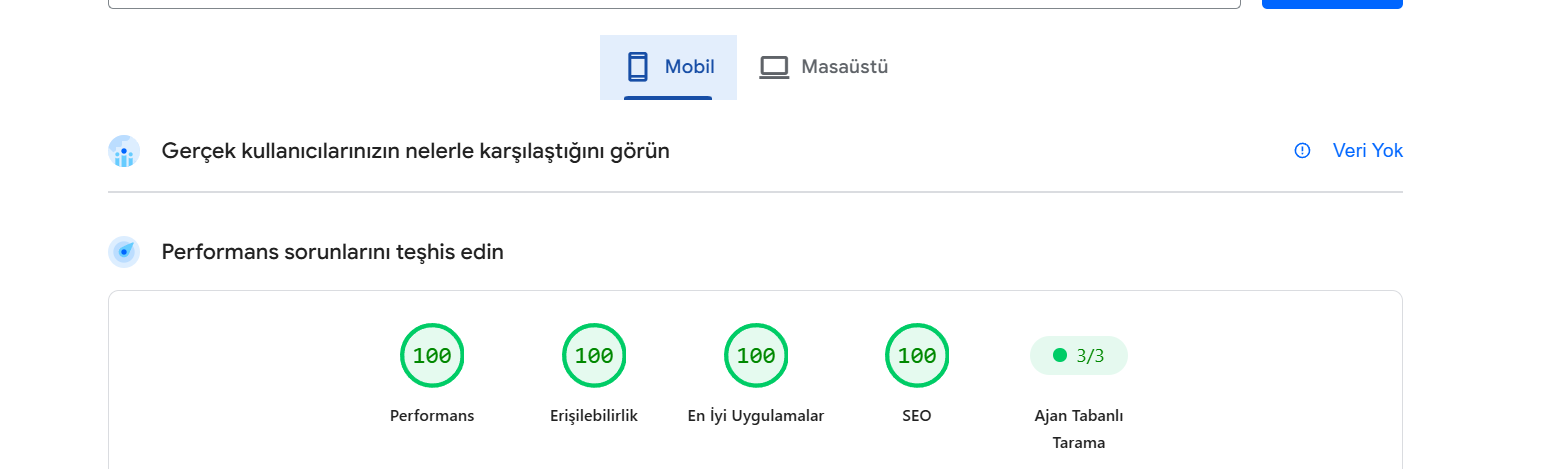
Task: Click the Lighthouse icon beside Performans sorunlarını
Action: tap(124, 252)
